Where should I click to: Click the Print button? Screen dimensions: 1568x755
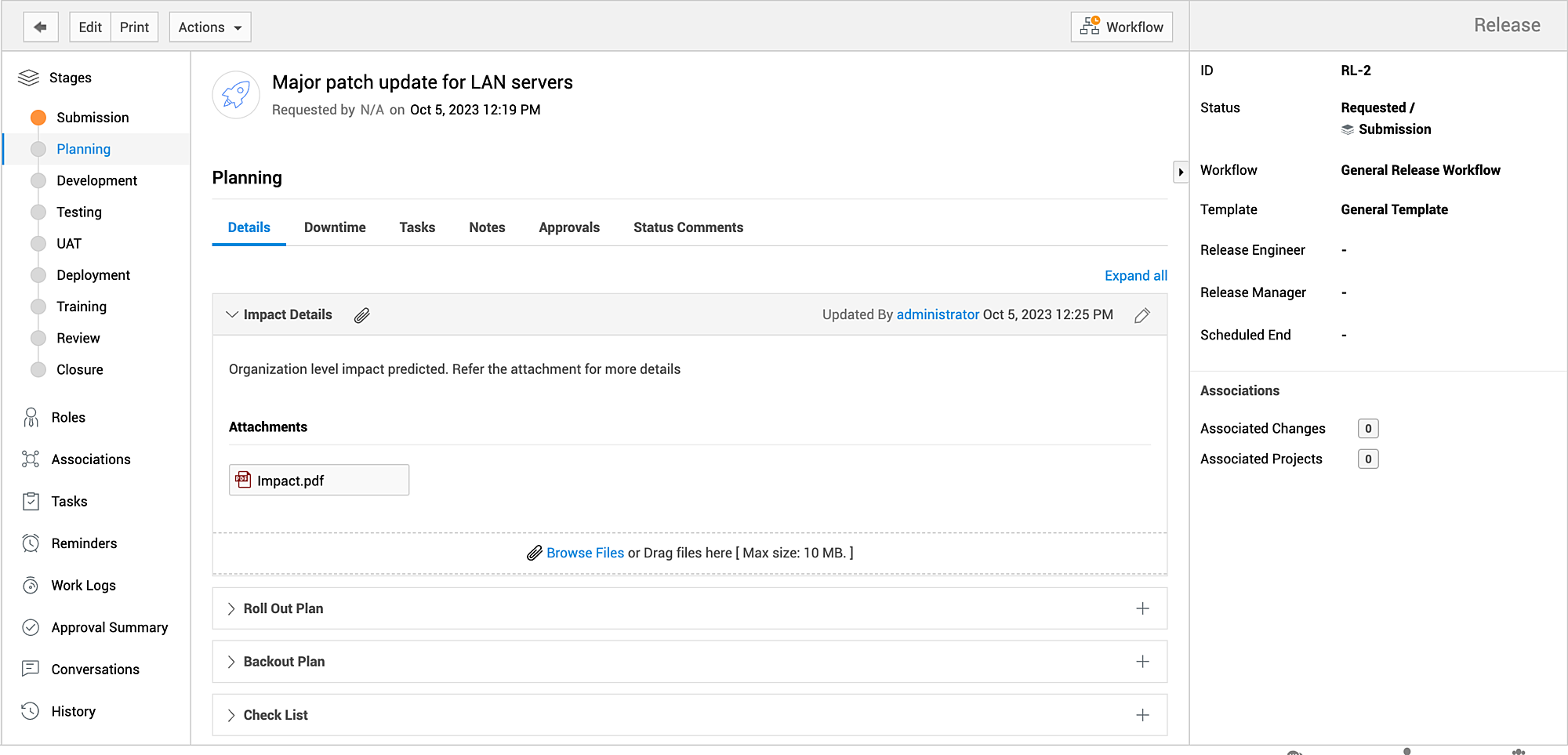click(x=134, y=27)
